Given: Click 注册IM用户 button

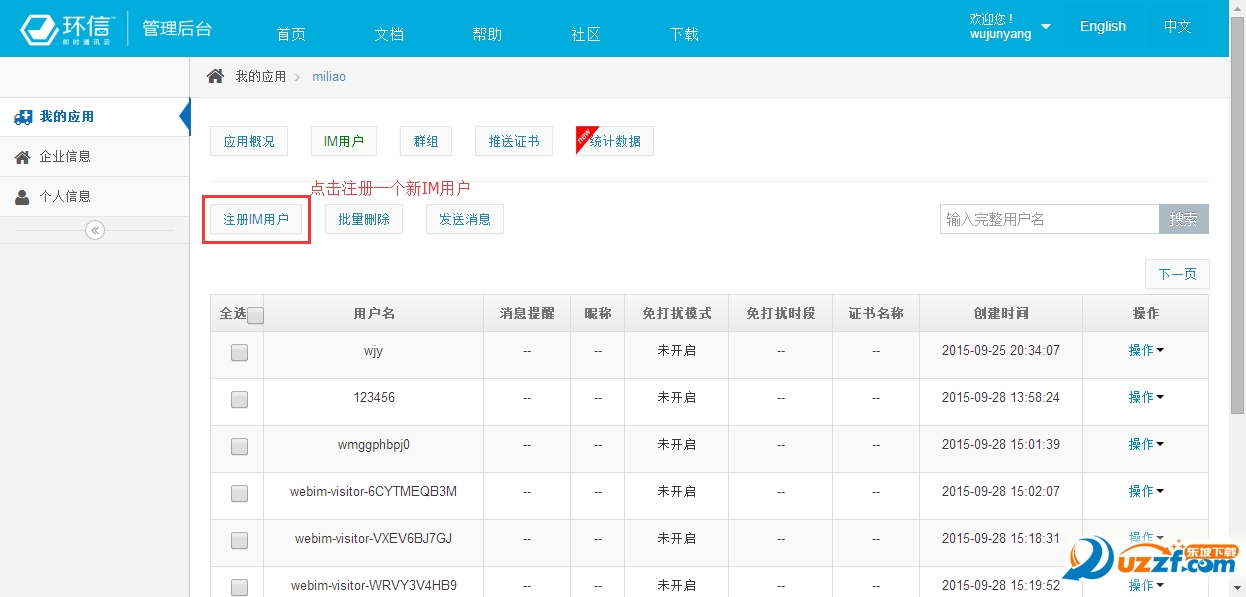Looking at the screenshot, I should (256, 219).
